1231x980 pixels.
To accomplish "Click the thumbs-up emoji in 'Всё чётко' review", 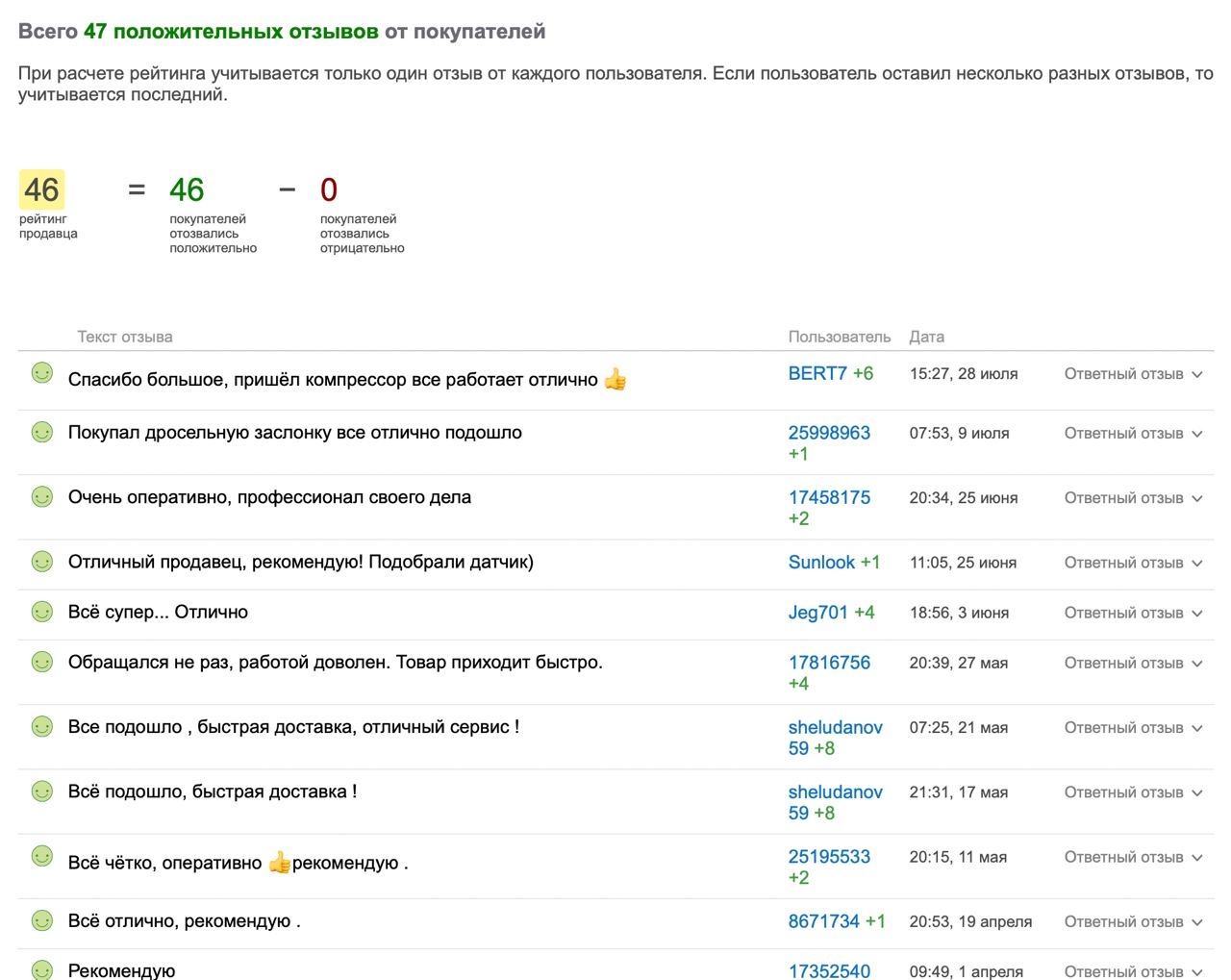I will (x=279, y=863).
